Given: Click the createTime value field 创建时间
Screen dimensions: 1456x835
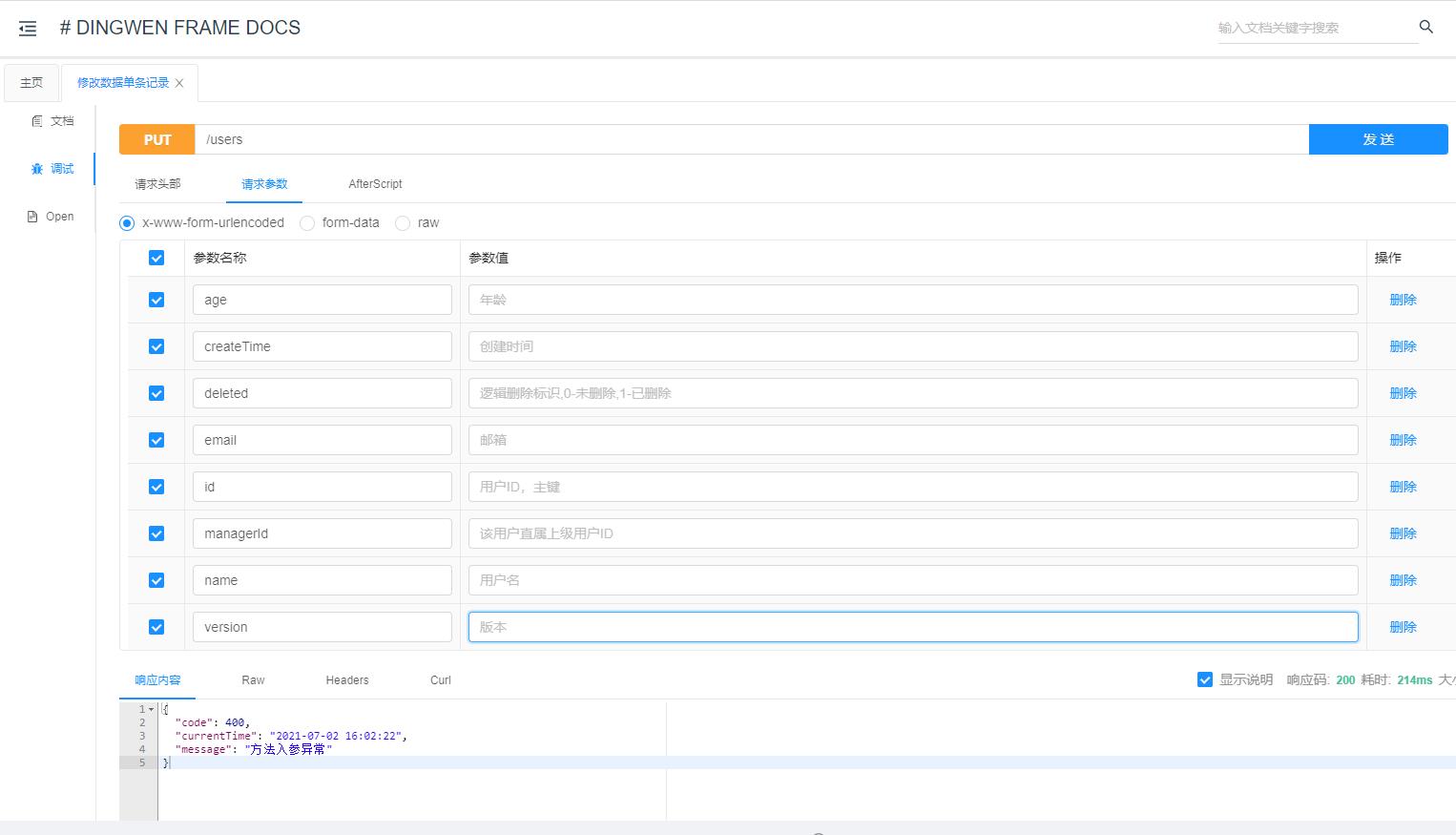Looking at the screenshot, I should (913, 346).
